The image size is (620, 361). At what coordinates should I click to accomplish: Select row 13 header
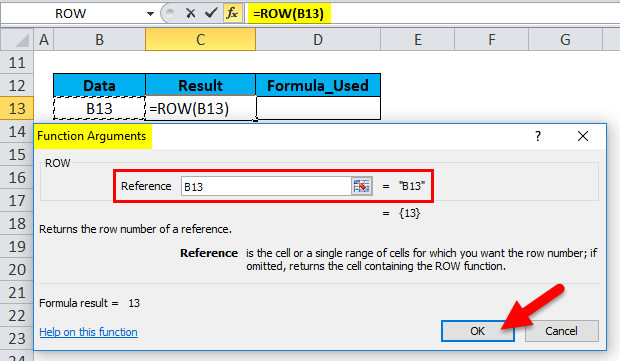tap(17, 108)
